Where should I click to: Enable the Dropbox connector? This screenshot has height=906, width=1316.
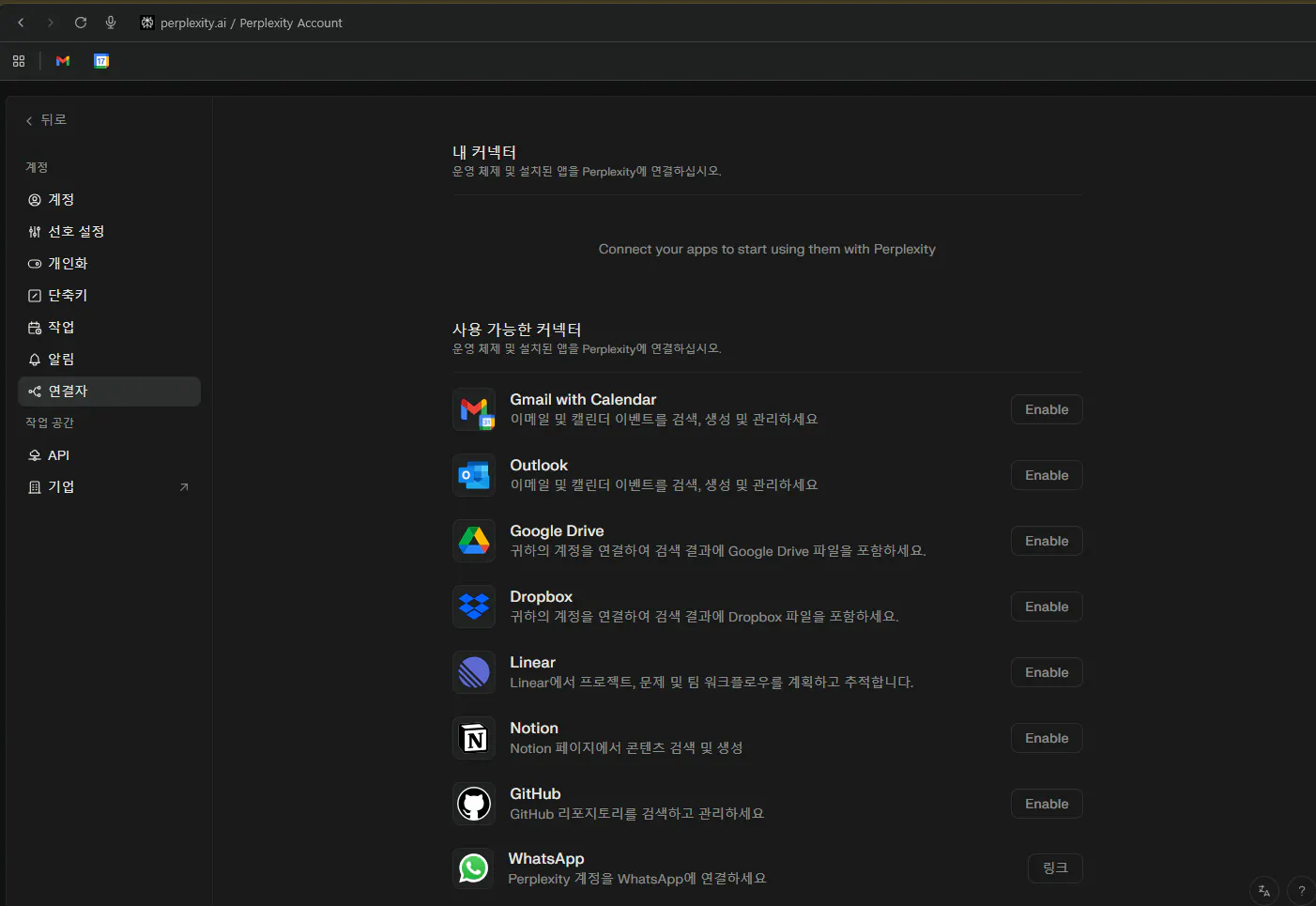click(x=1047, y=607)
